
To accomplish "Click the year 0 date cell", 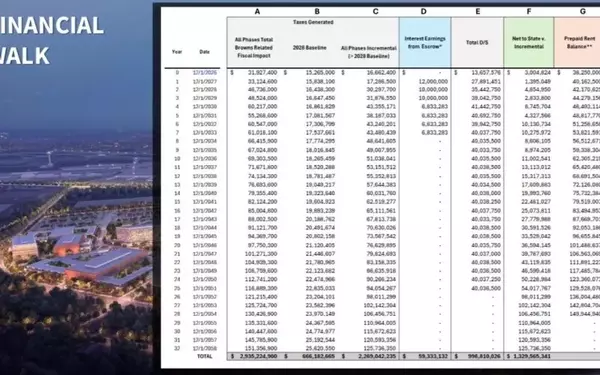I will click(x=205, y=73).
